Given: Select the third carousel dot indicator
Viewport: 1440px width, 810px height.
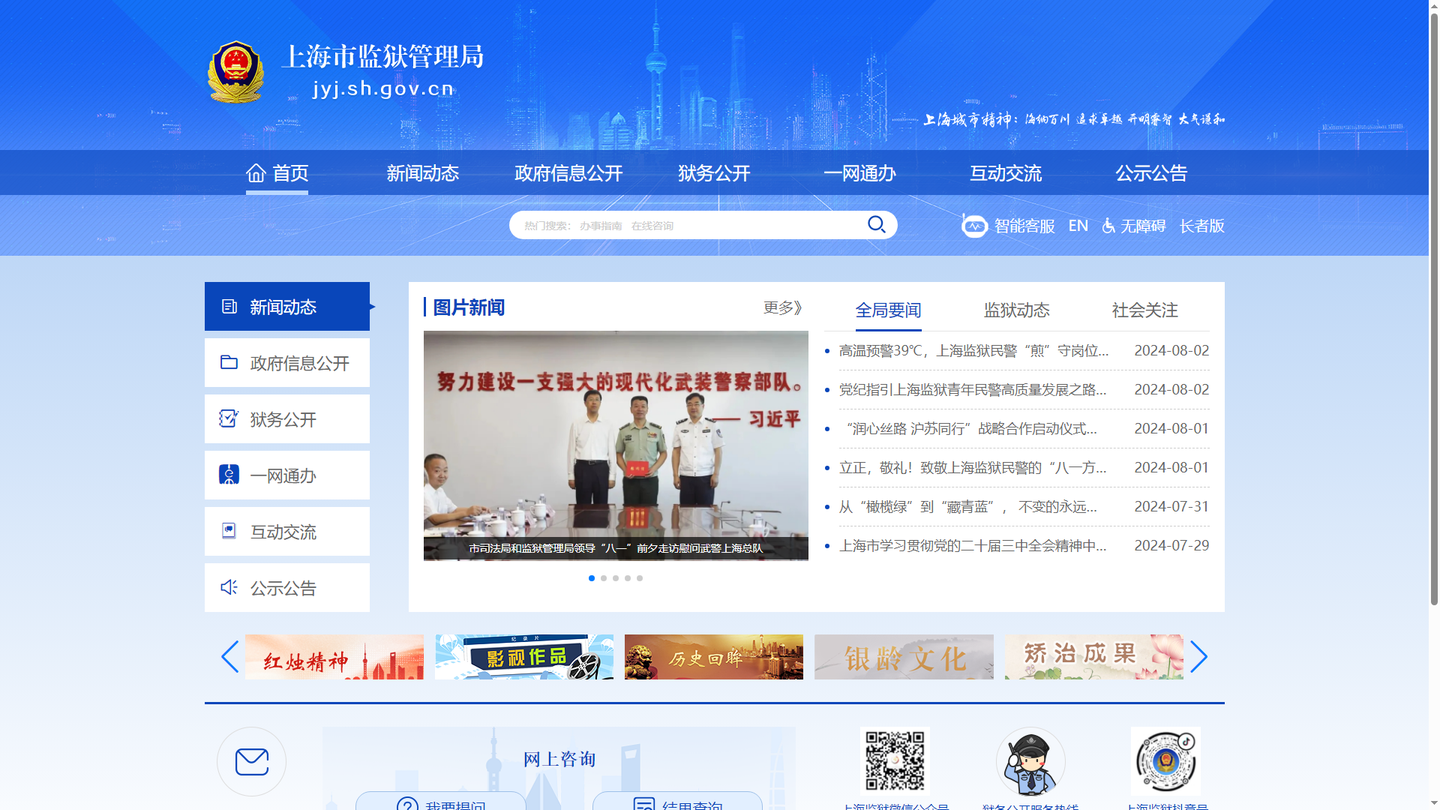Looking at the screenshot, I should tap(616, 578).
